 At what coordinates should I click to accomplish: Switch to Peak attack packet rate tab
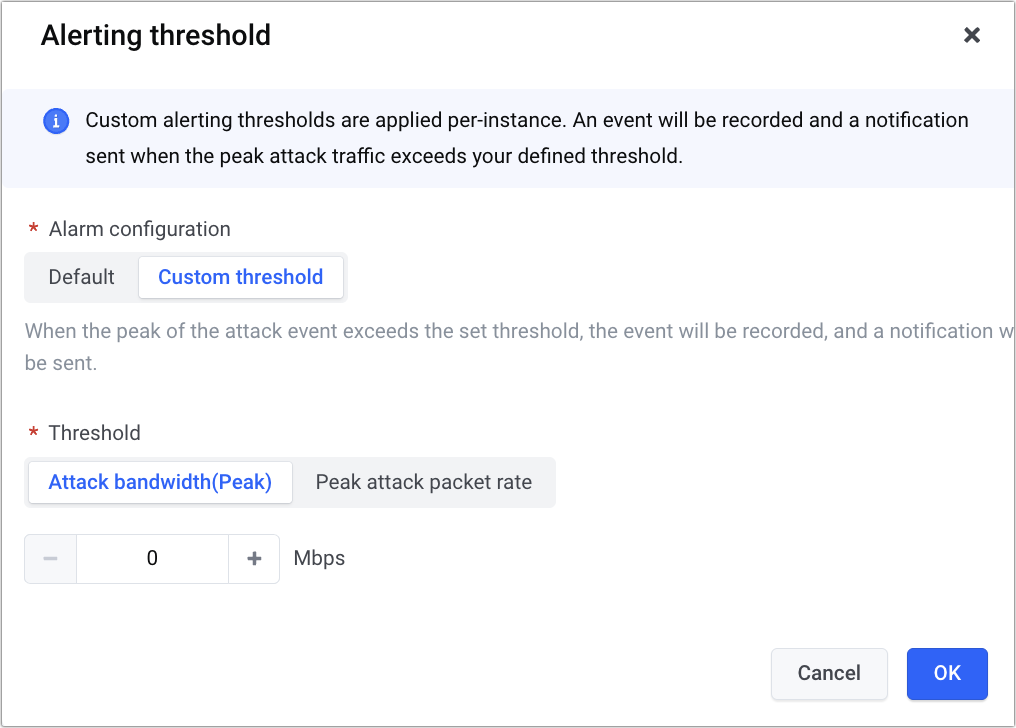[x=423, y=482]
